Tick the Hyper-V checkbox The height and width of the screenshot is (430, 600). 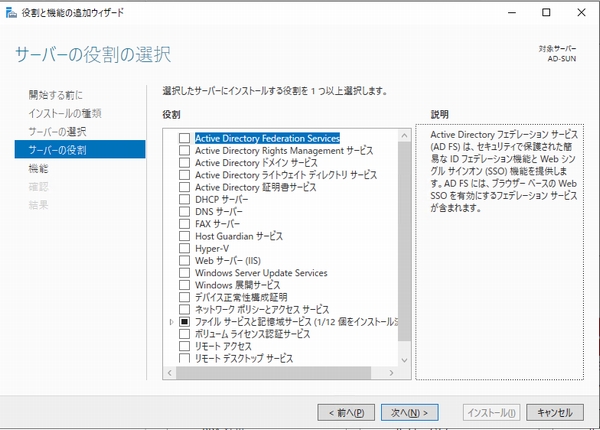click(184, 248)
